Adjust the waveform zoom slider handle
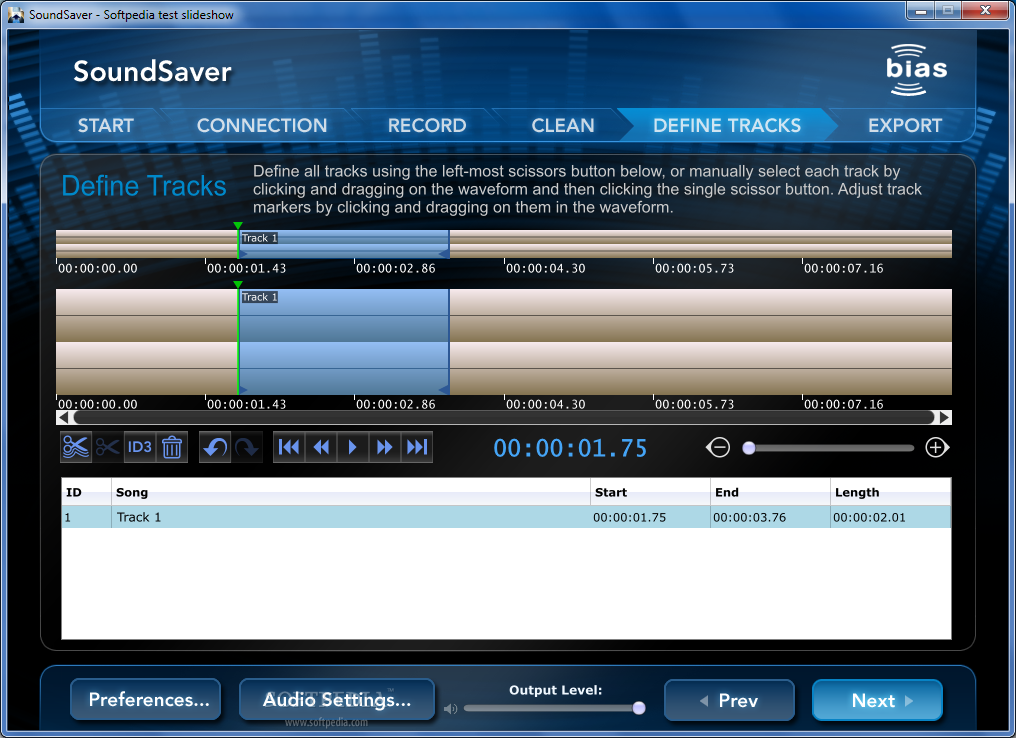The width and height of the screenshot is (1016, 738). click(748, 448)
